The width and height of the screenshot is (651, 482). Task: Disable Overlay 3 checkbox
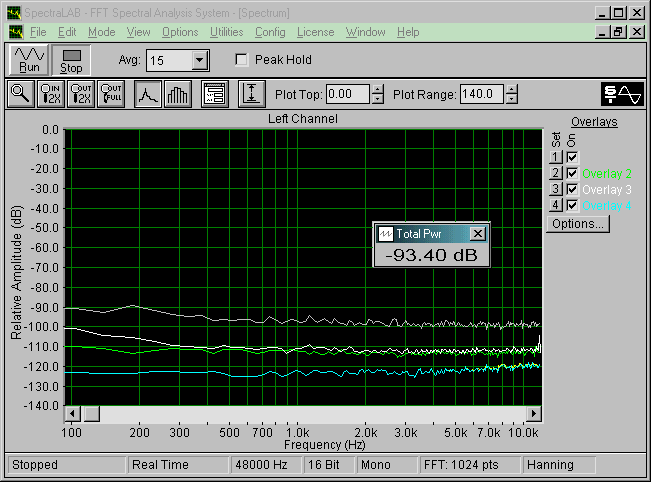(572, 189)
